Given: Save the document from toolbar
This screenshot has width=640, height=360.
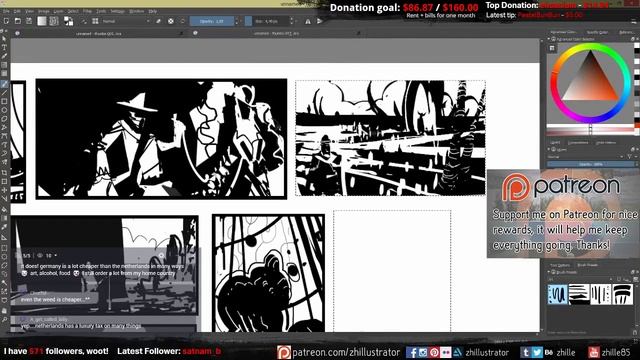Looking at the screenshot, I should 29,21.
